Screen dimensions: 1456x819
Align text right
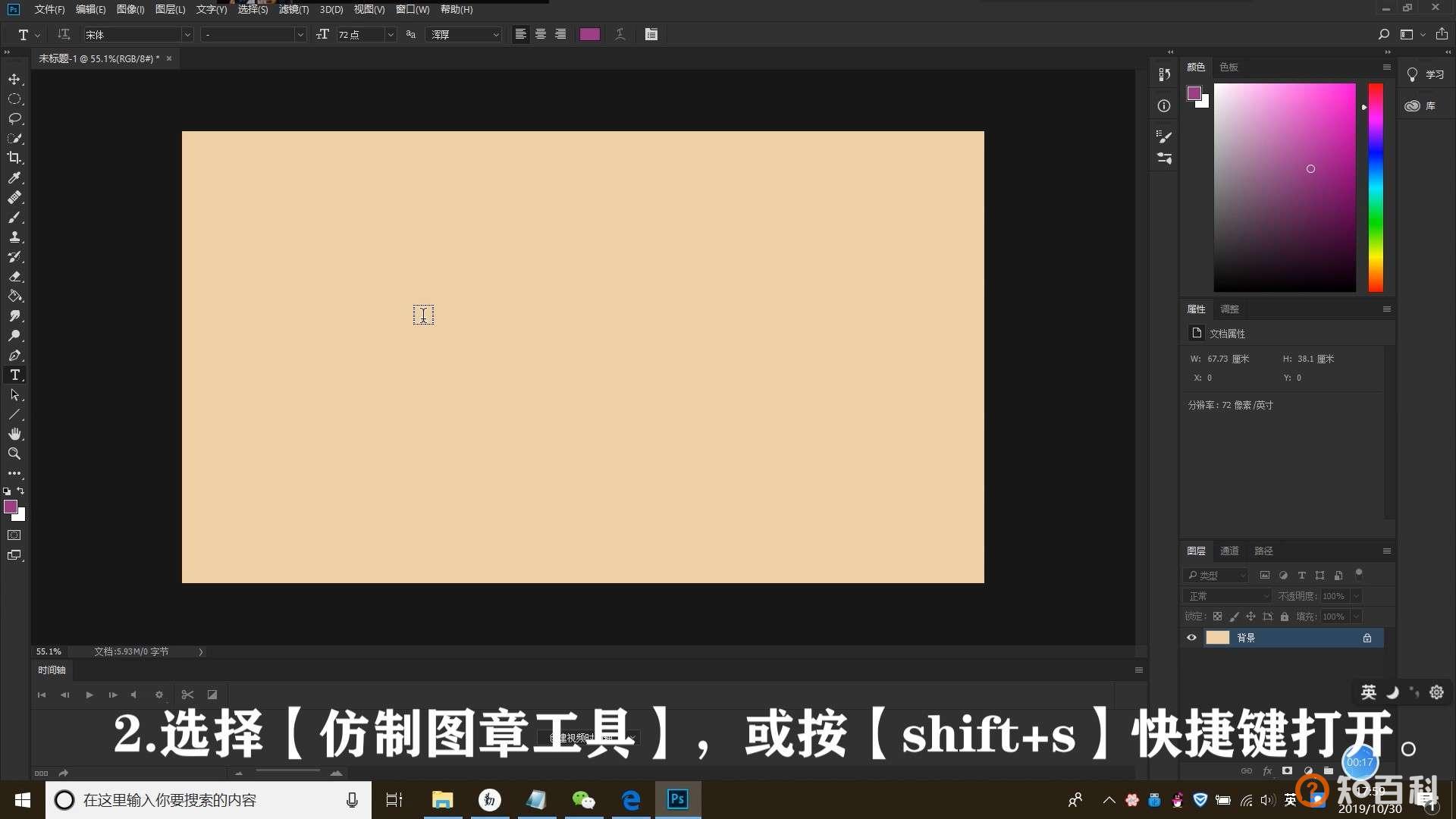(560, 34)
